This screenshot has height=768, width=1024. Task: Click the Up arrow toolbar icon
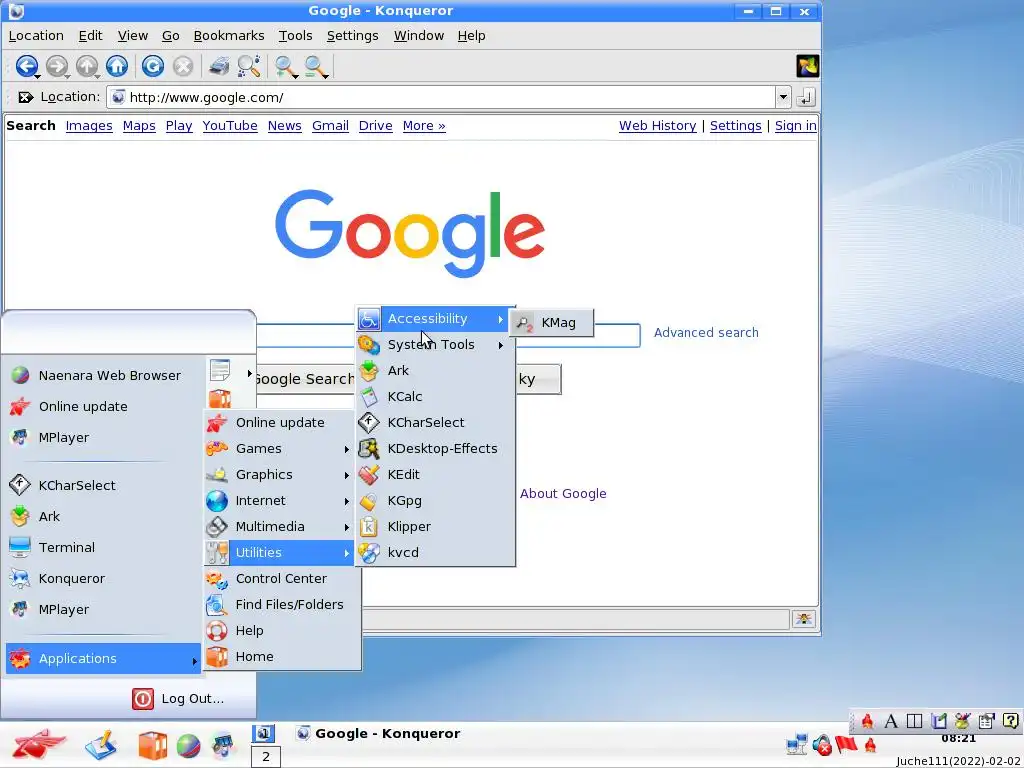87,66
